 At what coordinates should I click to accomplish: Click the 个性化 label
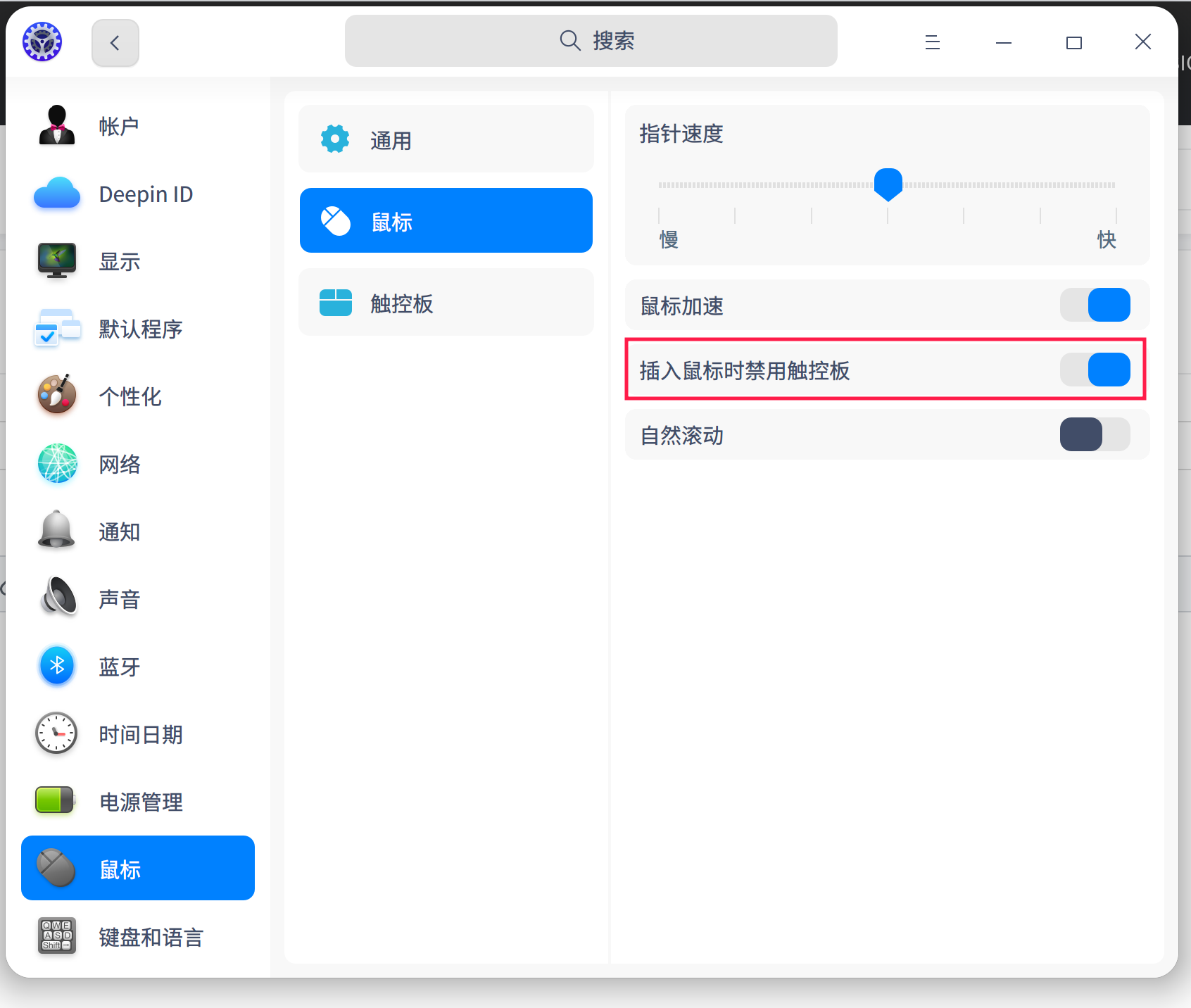point(130,397)
